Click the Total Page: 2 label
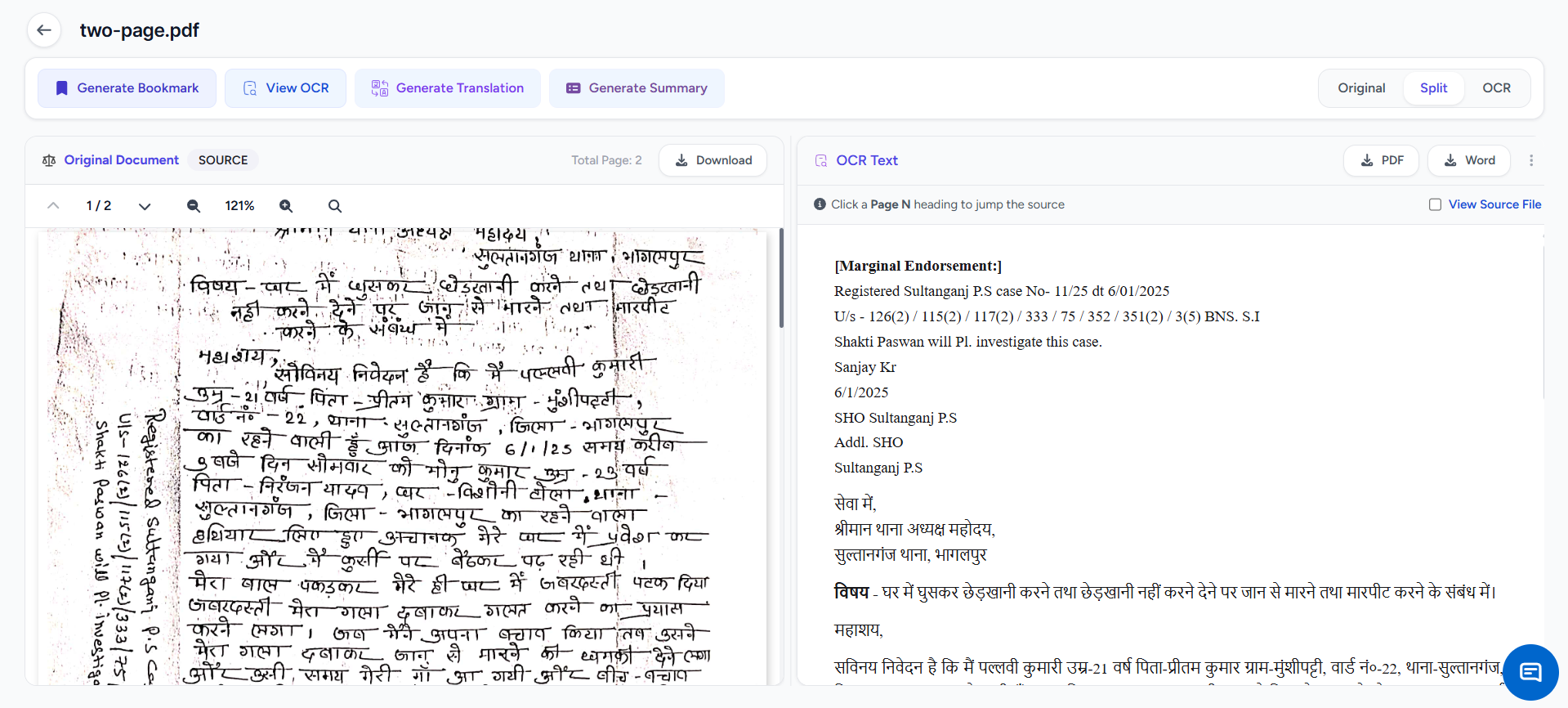This screenshot has height=708, width=1568. pos(606,160)
